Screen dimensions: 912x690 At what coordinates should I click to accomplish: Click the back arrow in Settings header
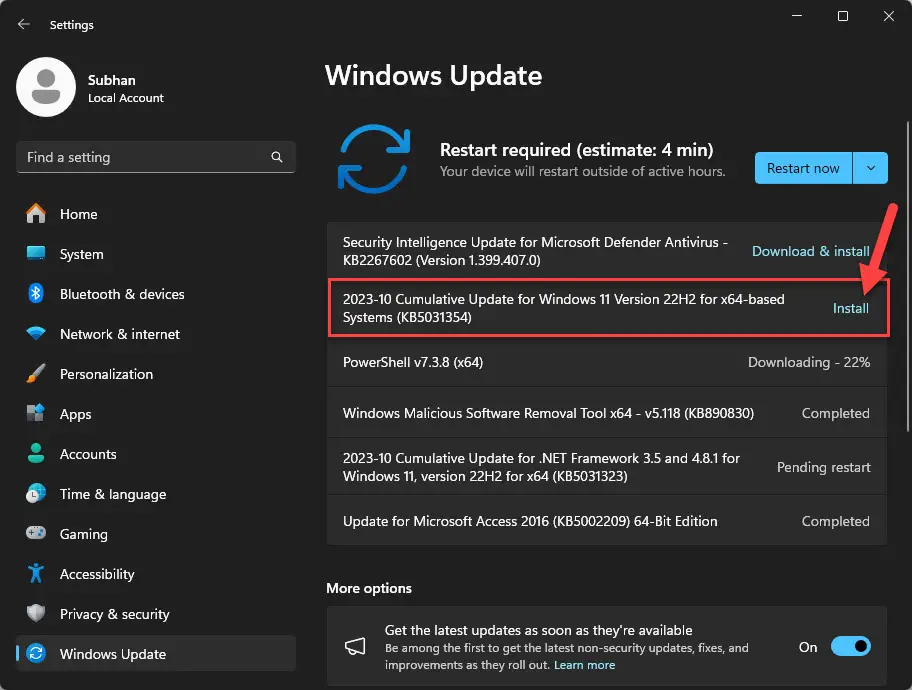tap(23, 24)
